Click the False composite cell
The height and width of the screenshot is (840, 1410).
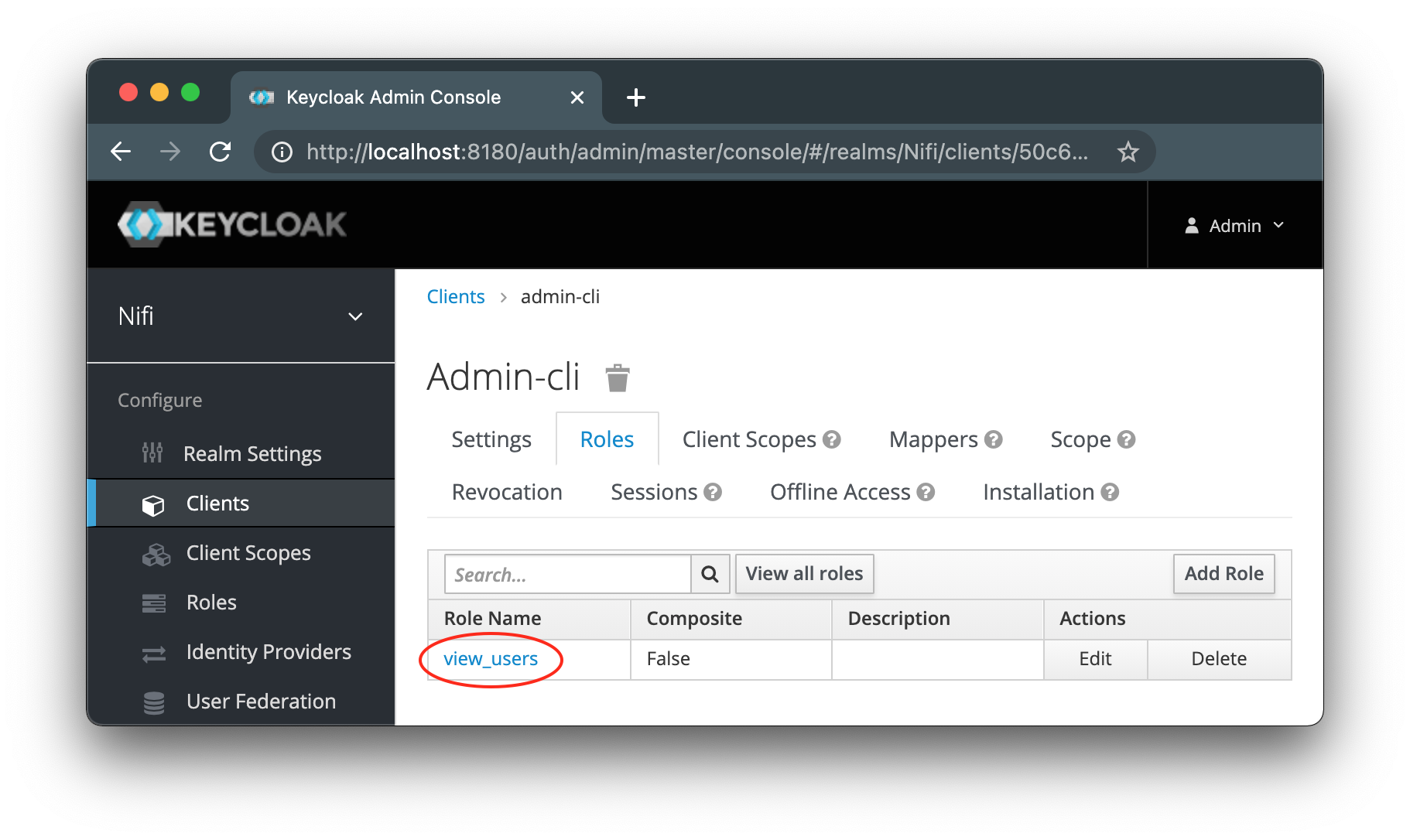click(731, 659)
